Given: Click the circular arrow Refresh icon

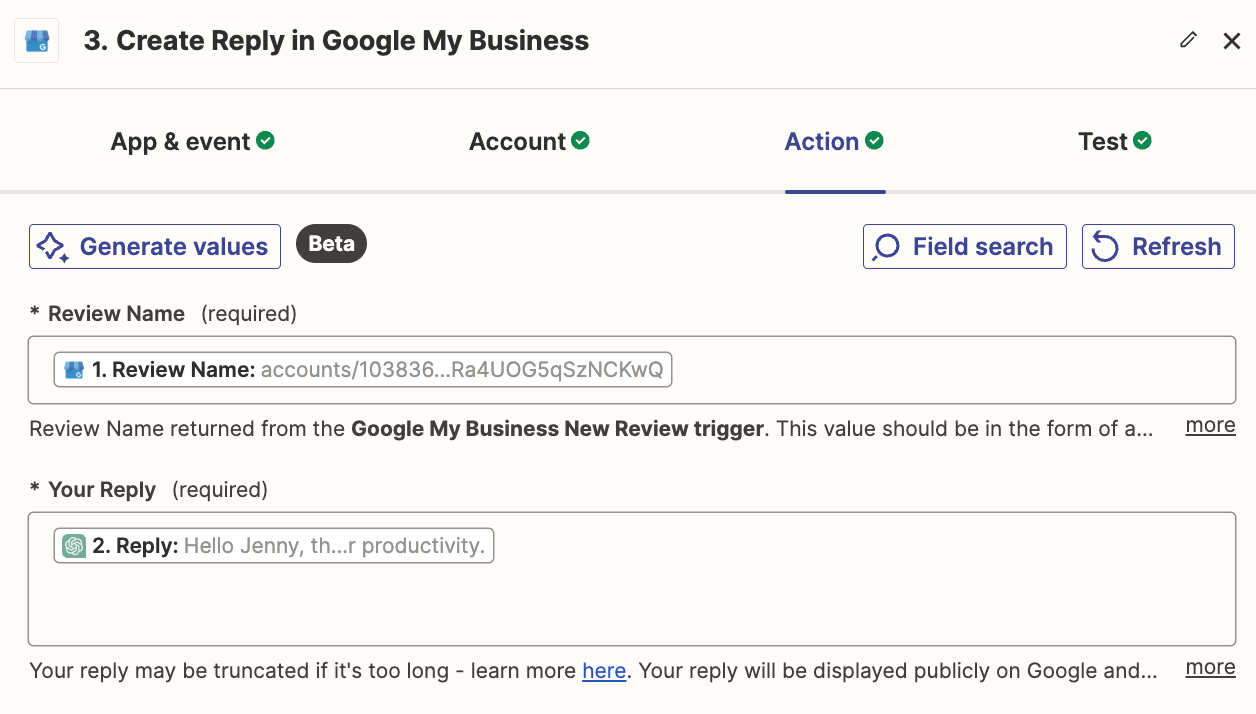Looking at the screenshot, I should 1105,247.
